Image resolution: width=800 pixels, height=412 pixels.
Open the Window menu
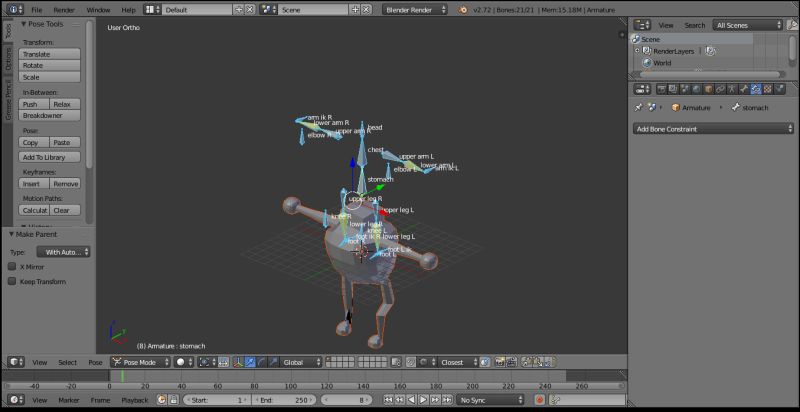[98, 10]
